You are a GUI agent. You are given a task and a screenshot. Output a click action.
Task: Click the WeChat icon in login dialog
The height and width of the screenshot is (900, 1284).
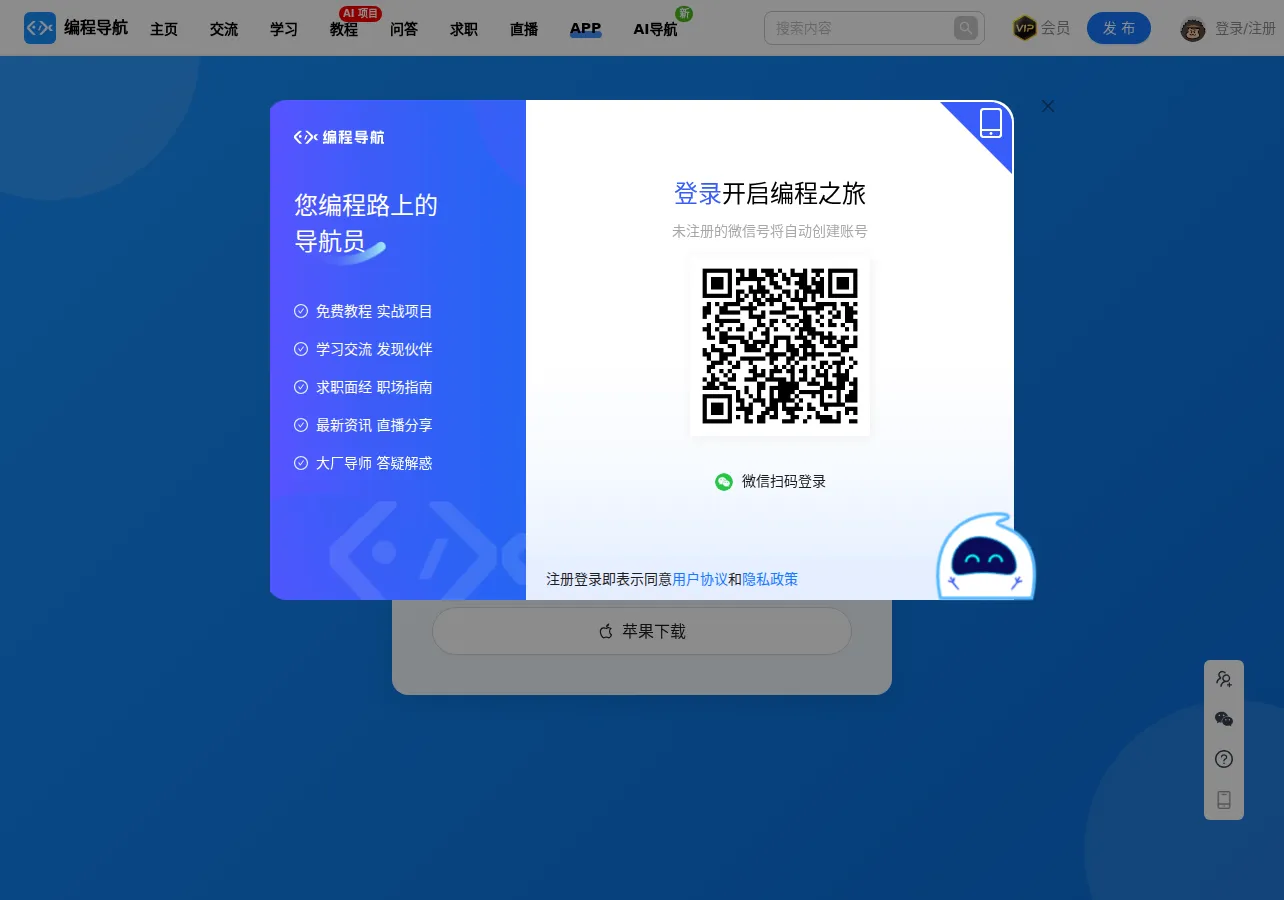click(x=724, y=482)
